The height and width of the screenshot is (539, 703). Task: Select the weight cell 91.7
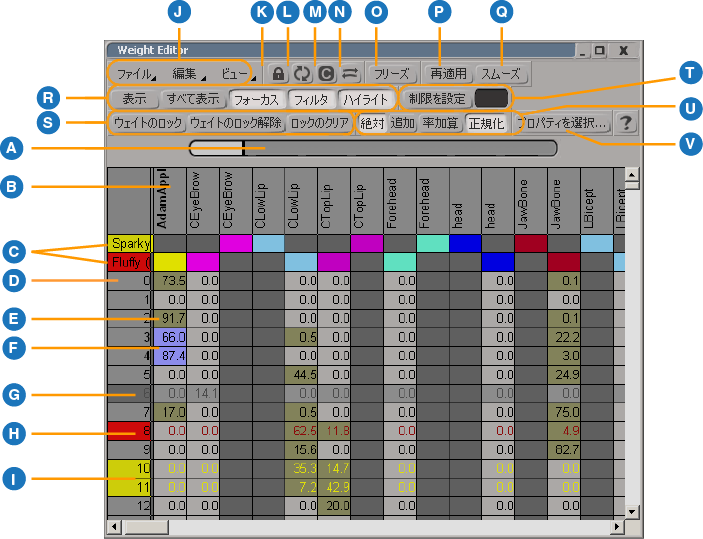[170, 318]
